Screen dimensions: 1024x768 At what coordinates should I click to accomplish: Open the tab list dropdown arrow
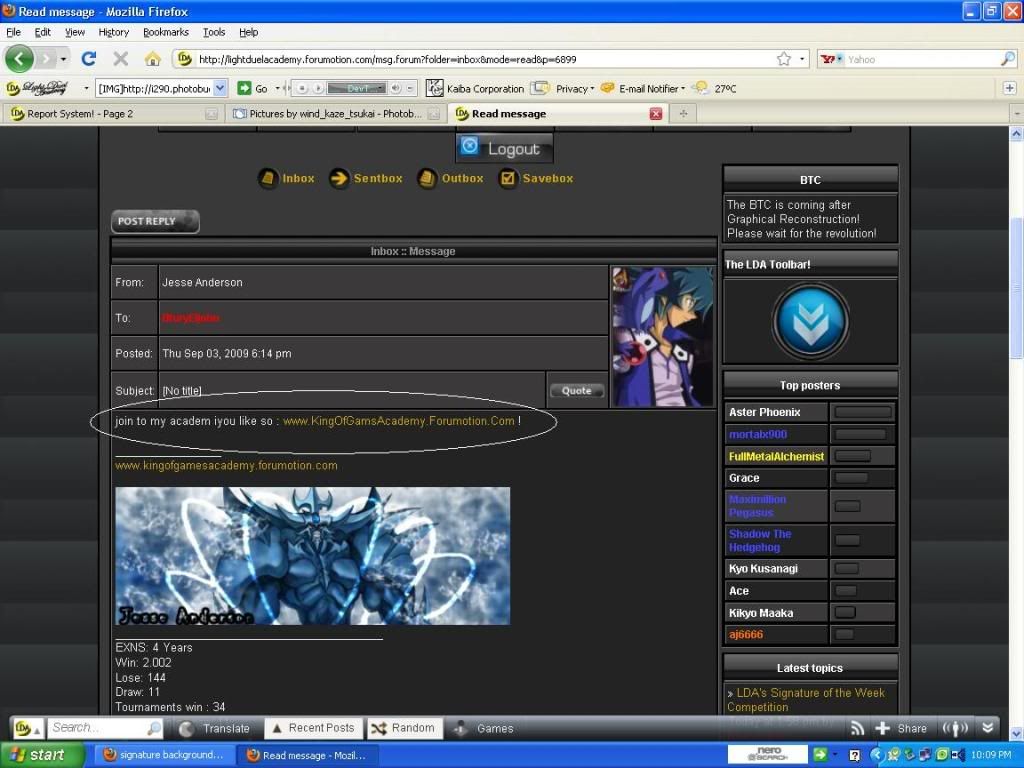pyautogui.click(x=1016, y=114)
